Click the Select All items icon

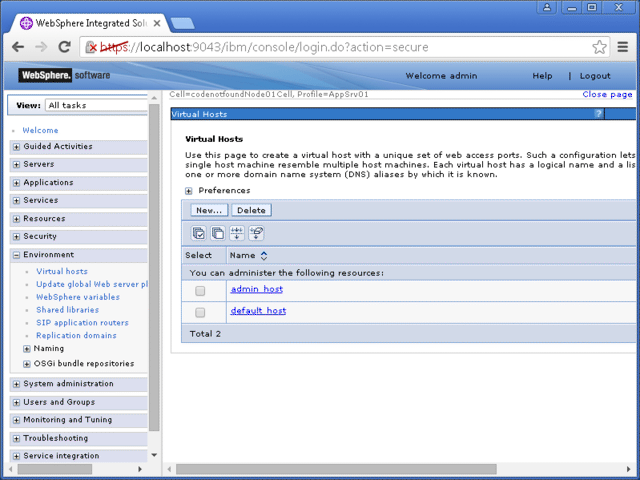tap(199, 233)
